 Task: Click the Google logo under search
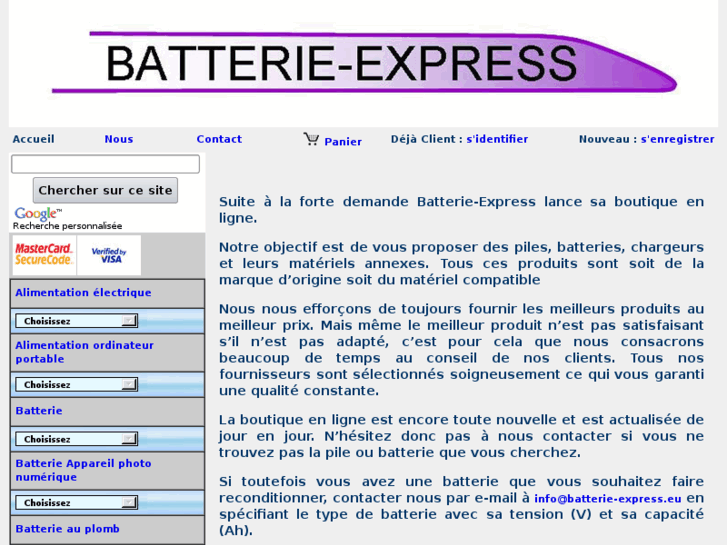click(38, 213)
